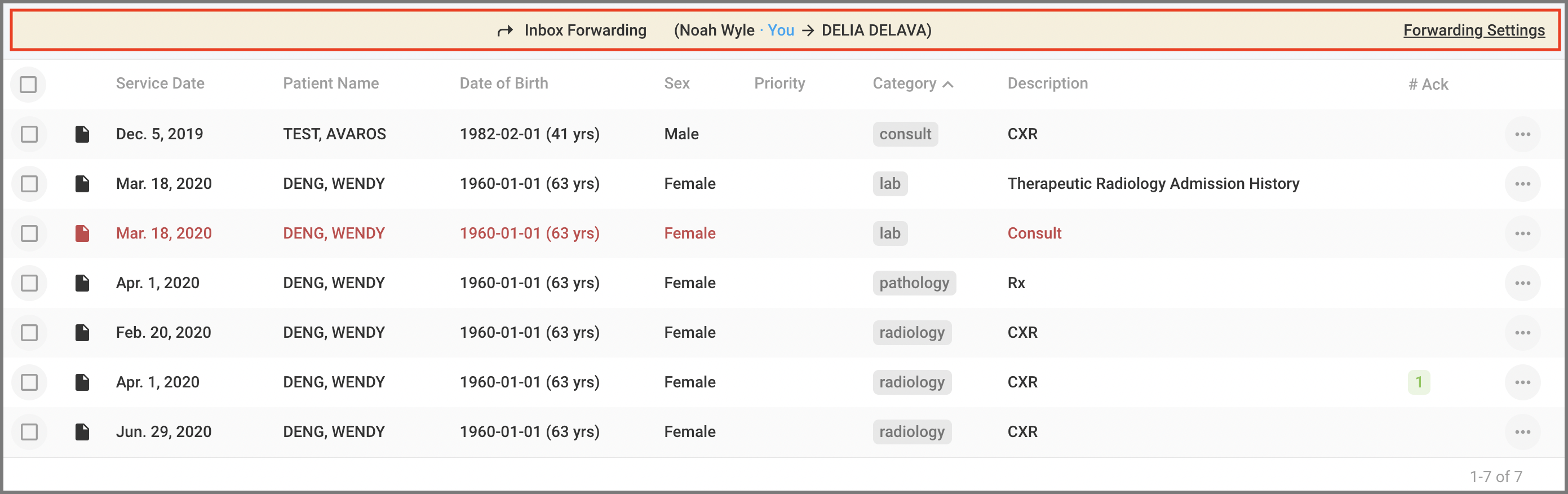Click the red document icon for Consult row
Screen dimensions: 1568x494
click(x=82, y=233)
